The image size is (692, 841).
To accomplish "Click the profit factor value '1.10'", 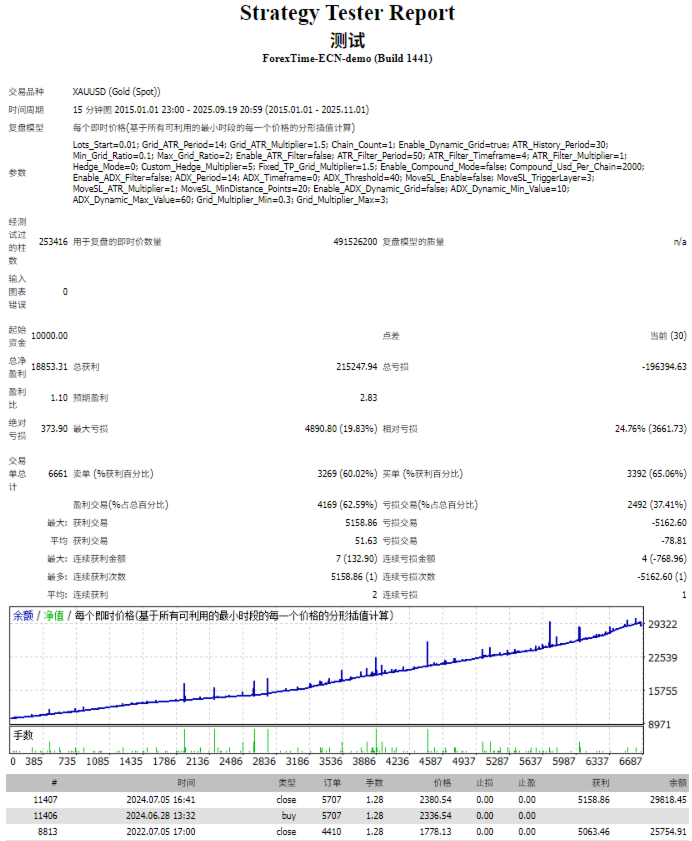I will (x=59, y=398).
